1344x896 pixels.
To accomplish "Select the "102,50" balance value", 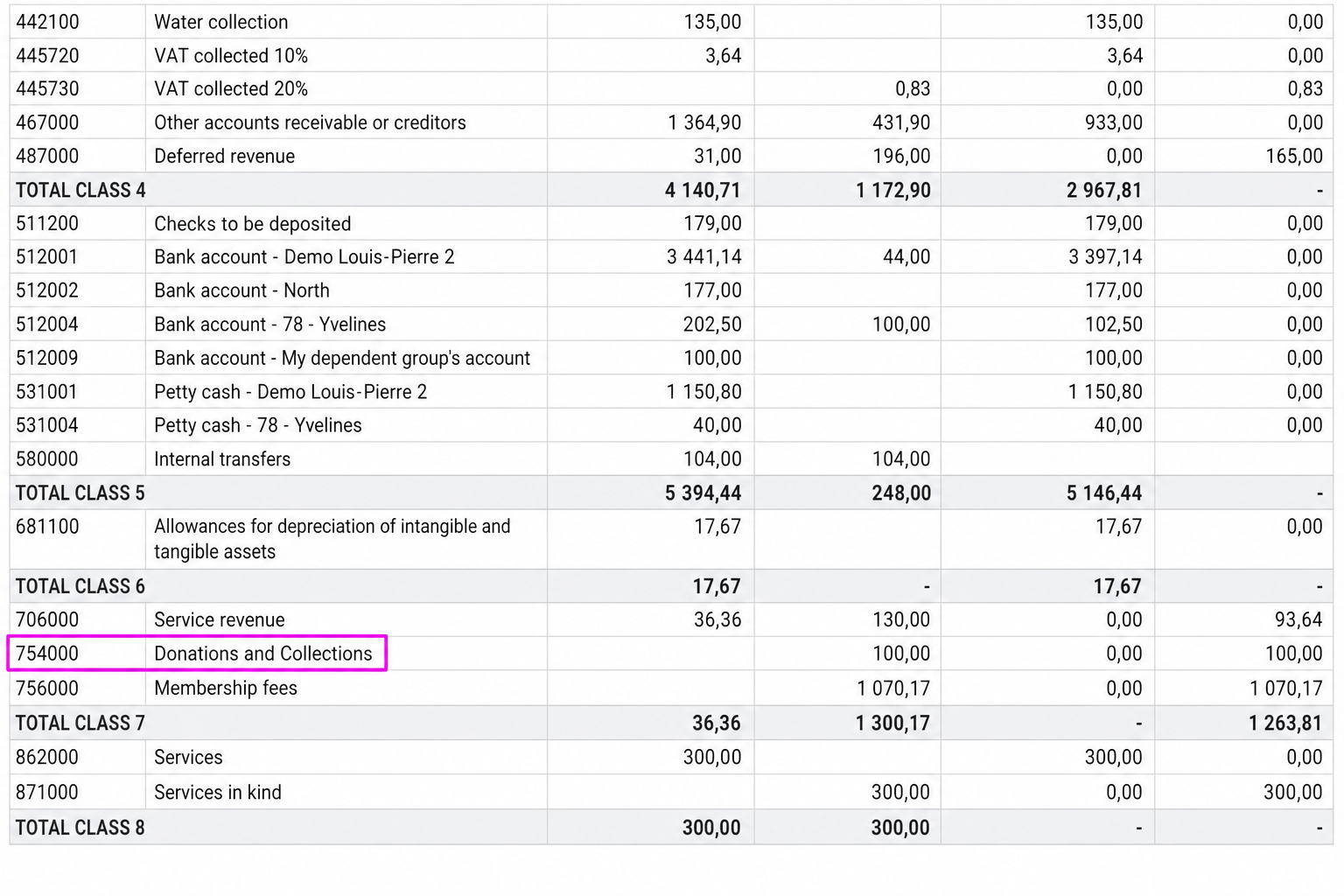I will (x=1114, y=325).
